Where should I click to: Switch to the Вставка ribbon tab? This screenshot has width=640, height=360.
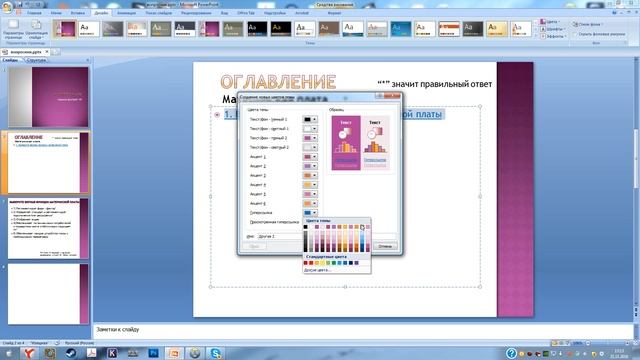[x=78, y=13]
